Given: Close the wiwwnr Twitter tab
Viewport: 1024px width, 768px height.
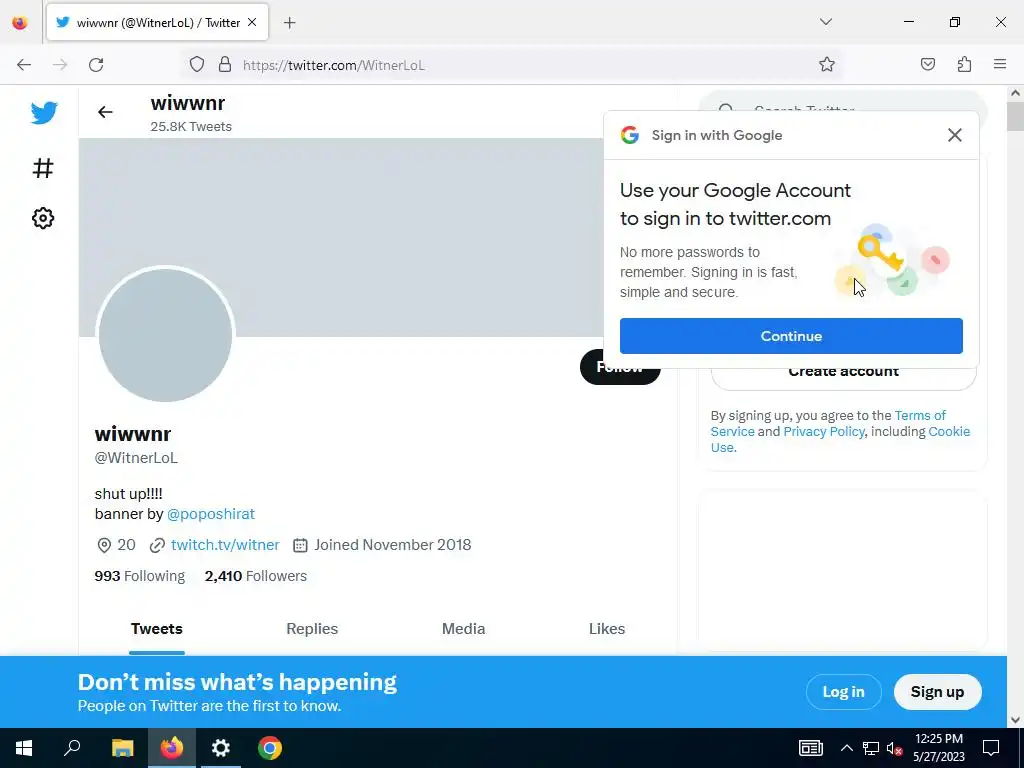Looking at the screenshot, I should (x=252, y=22).
